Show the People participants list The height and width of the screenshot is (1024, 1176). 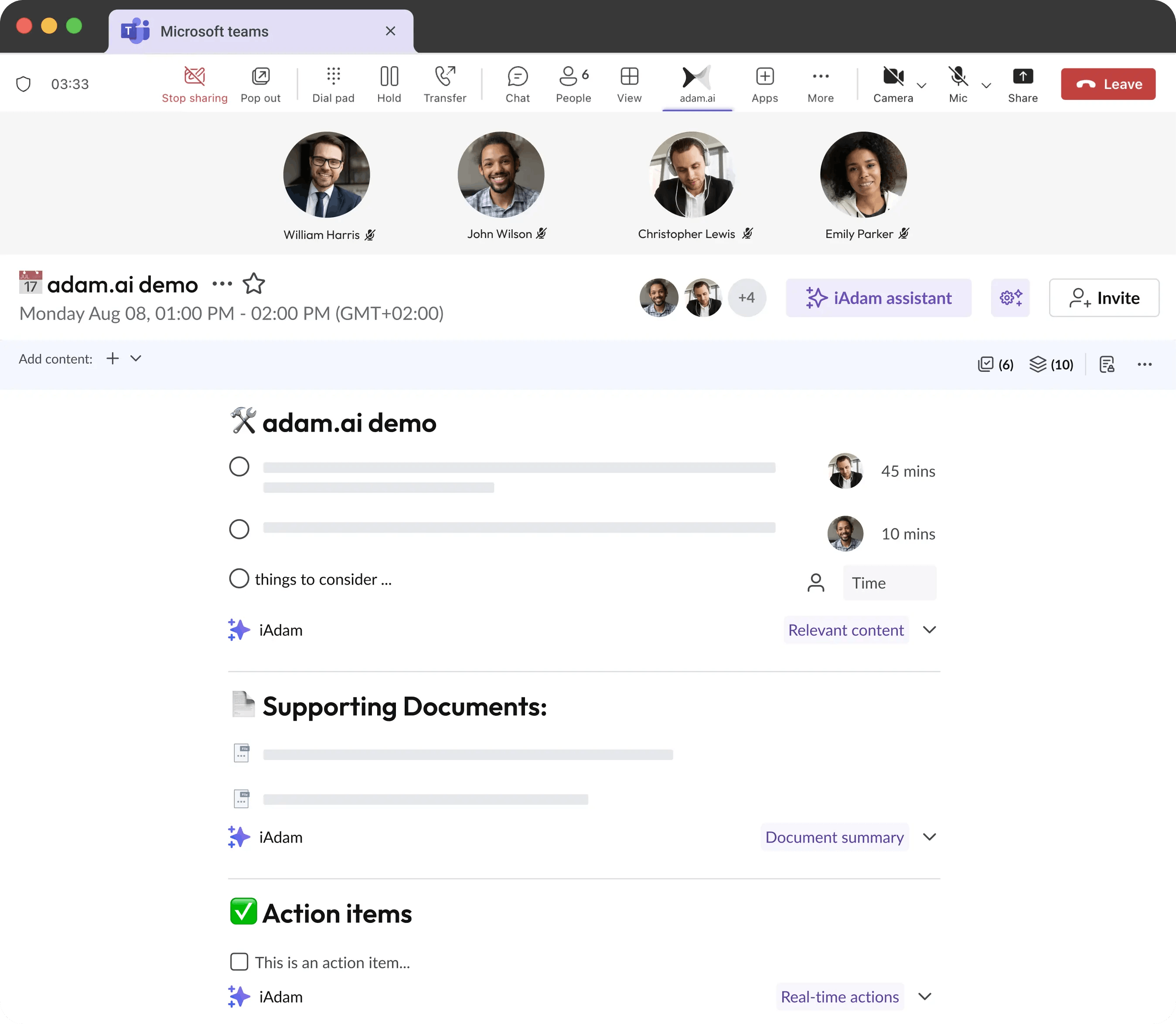(573, 84)
